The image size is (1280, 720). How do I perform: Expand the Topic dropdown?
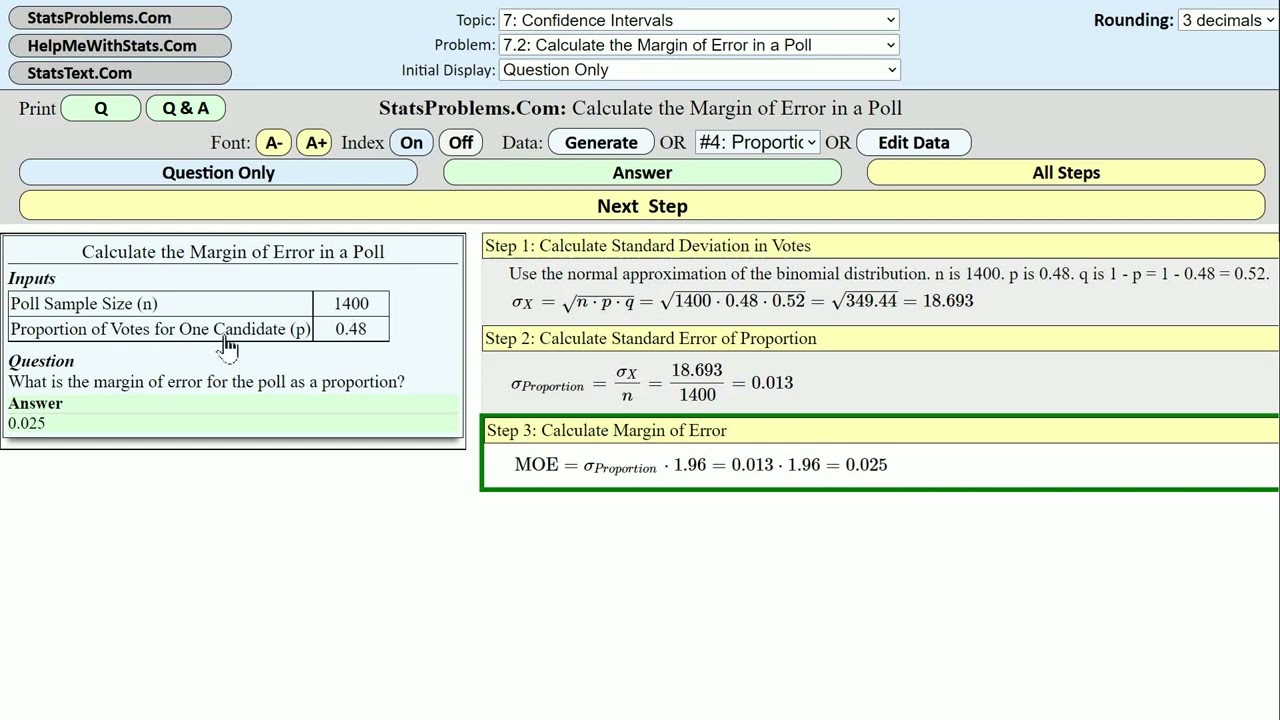699,20
